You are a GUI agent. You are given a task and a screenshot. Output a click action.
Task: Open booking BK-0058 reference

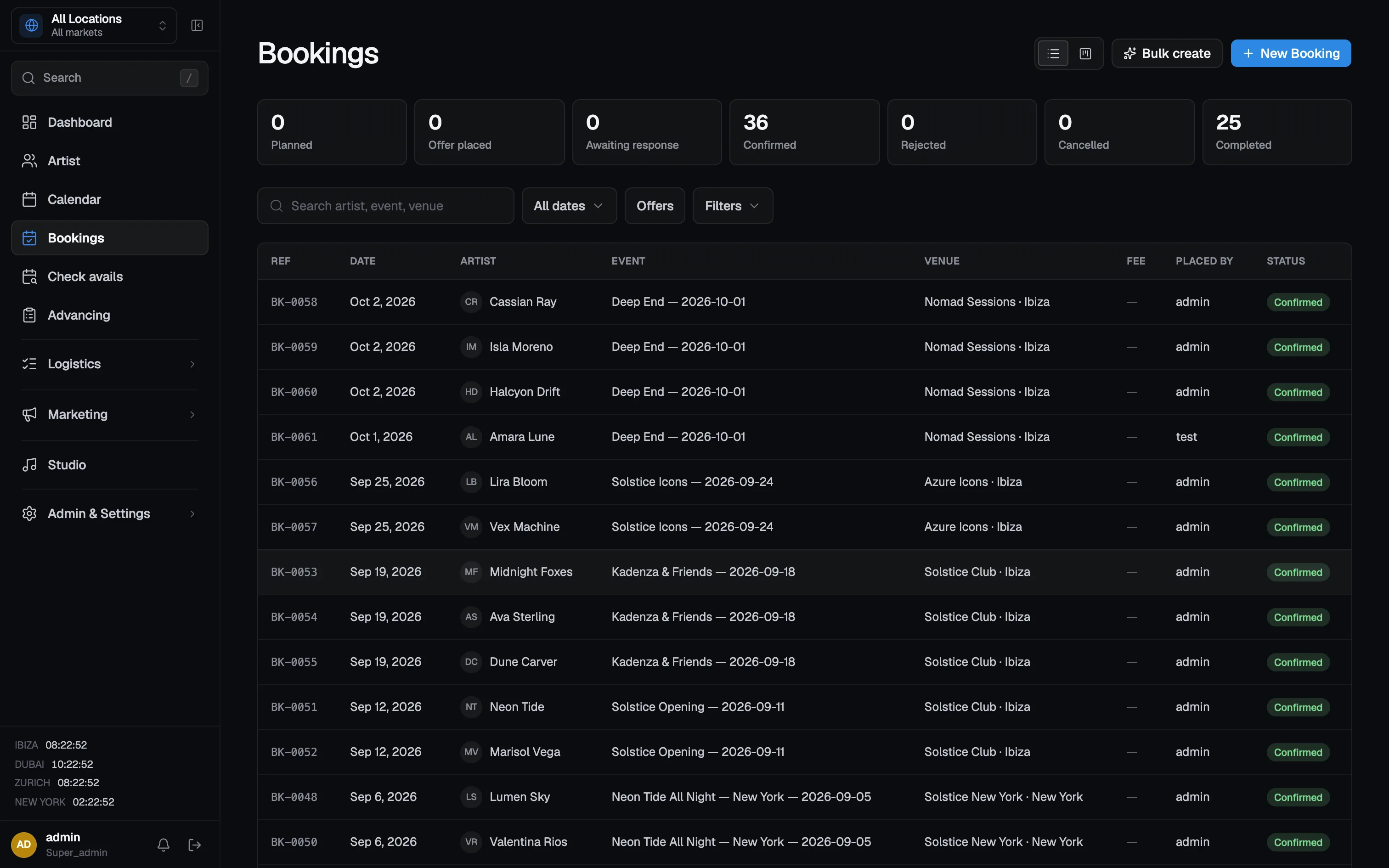tap(294, 302)
